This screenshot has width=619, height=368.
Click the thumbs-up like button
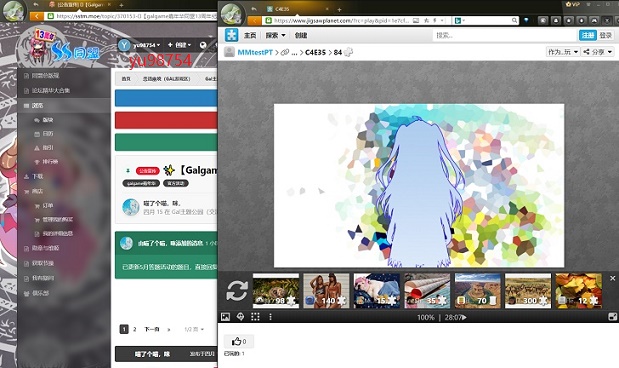click(x=239, y=342)
